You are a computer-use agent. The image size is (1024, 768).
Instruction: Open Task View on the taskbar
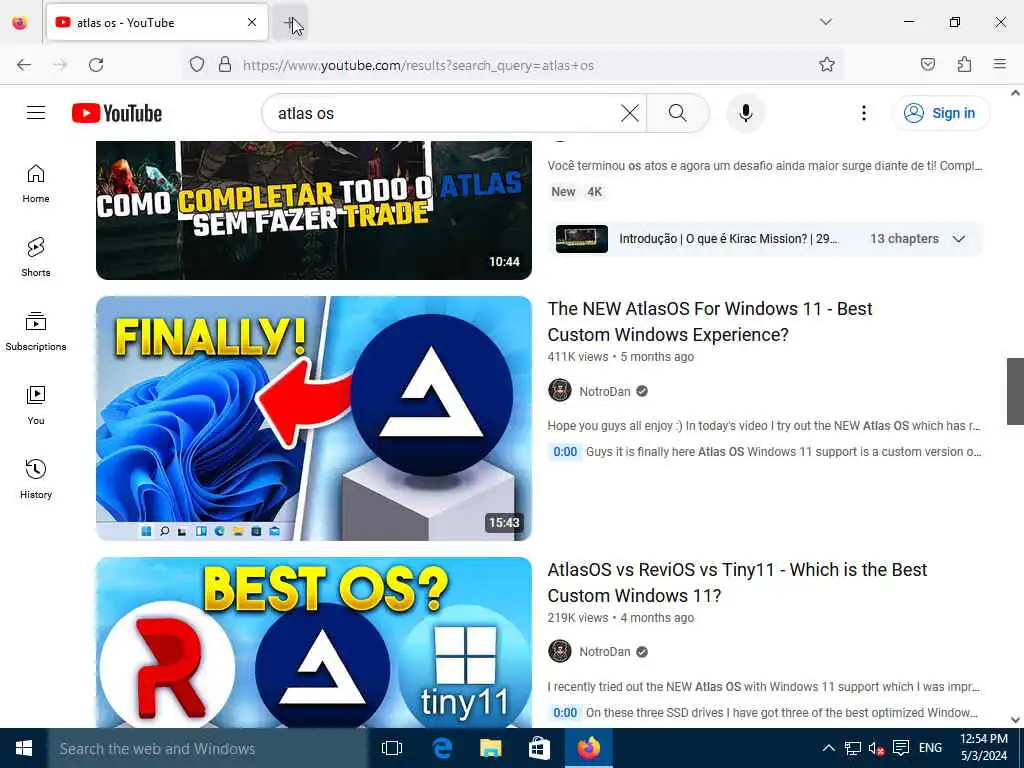[x=392, y=748]
